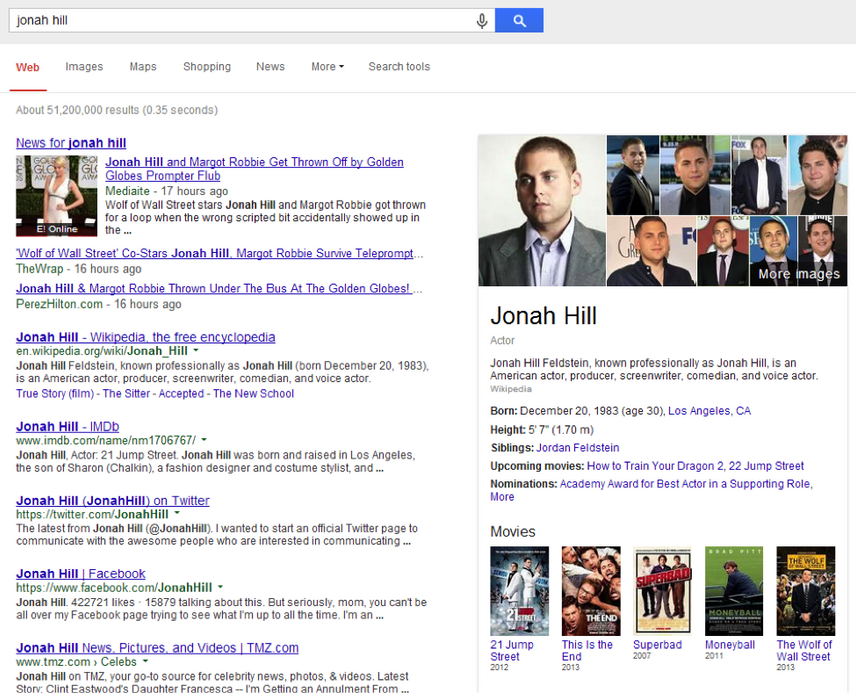Open the TMZ.com news and videos result
Image resolution: width=856 pixels, height=693 pixels.
[157, 648]
